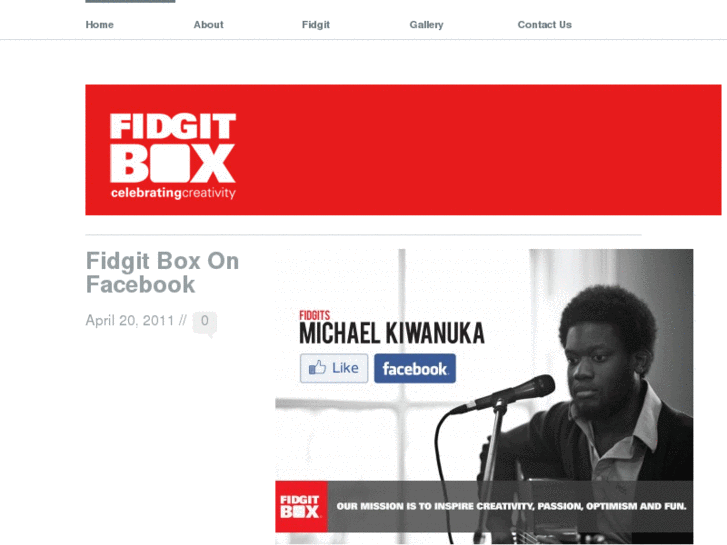
Task: Click the active tab indicator above Home
Action: pyautogui.click(x=130, y=1)
